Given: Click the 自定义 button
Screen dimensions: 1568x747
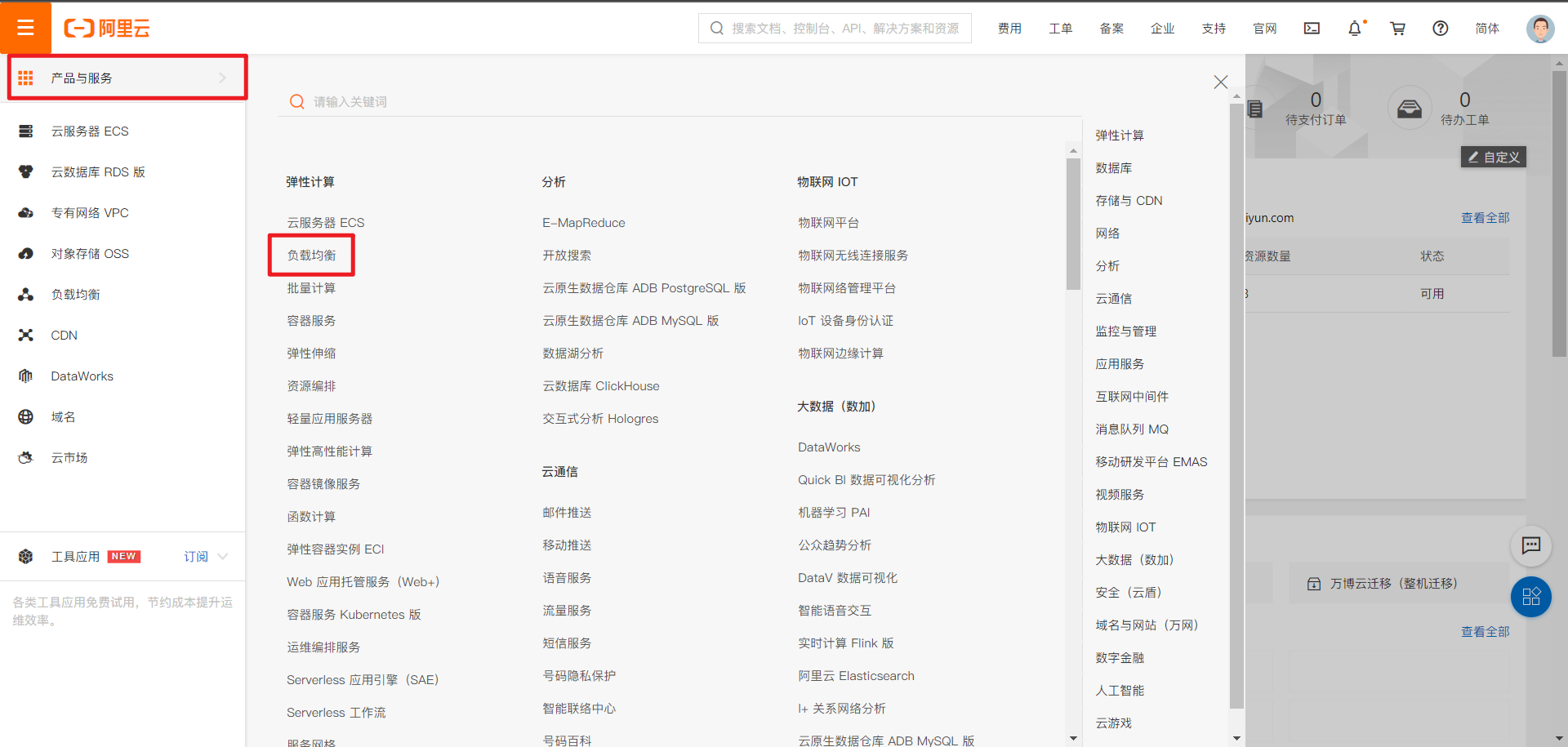Looking at the screenshot, I should 1493,157.
